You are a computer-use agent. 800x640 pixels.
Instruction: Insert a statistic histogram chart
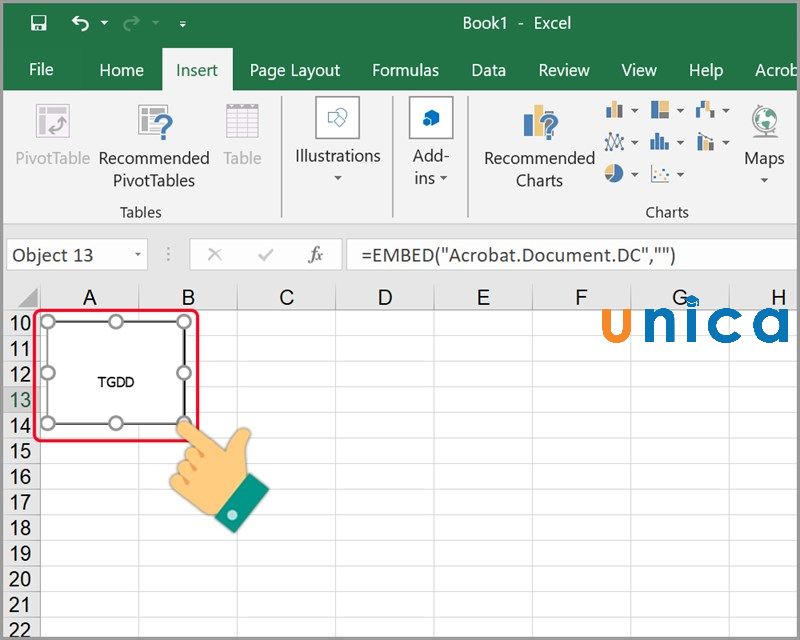tap(660, 142)
